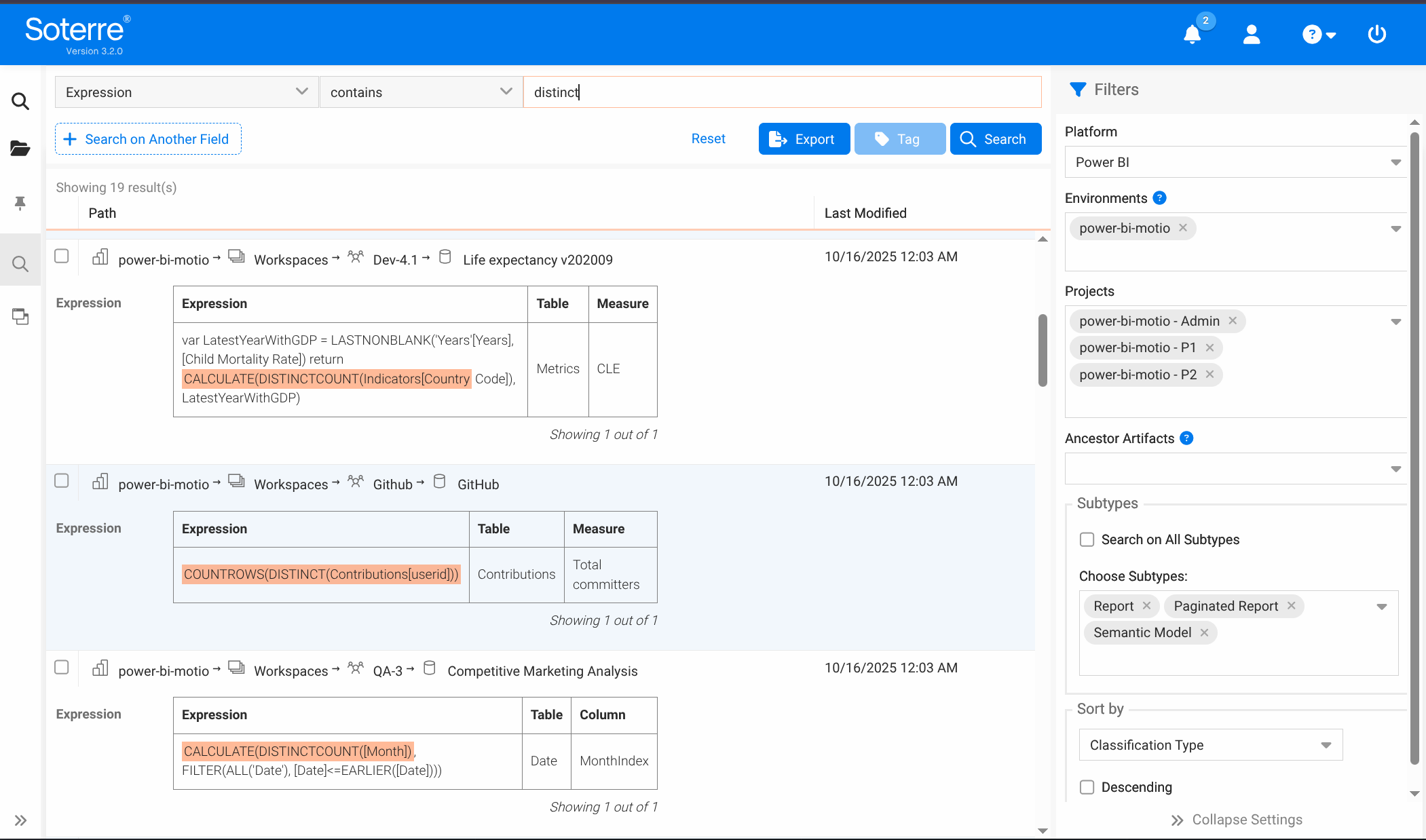Expand sidebar with double chevron icon
This screenshot has height=840, width=1426.
20,820
